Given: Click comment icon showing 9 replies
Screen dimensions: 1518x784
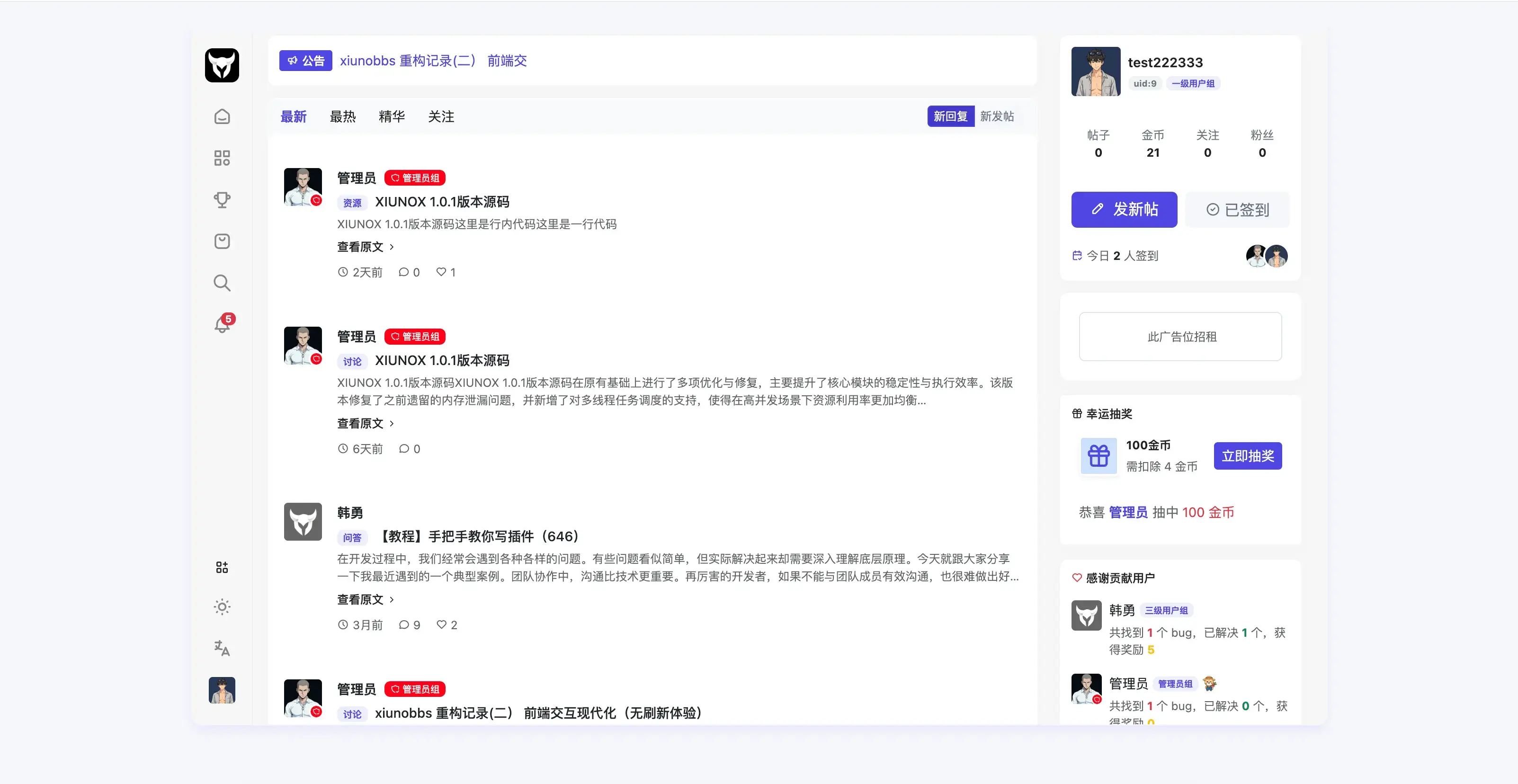Looking at the screenshot, I should pos(404,625).
